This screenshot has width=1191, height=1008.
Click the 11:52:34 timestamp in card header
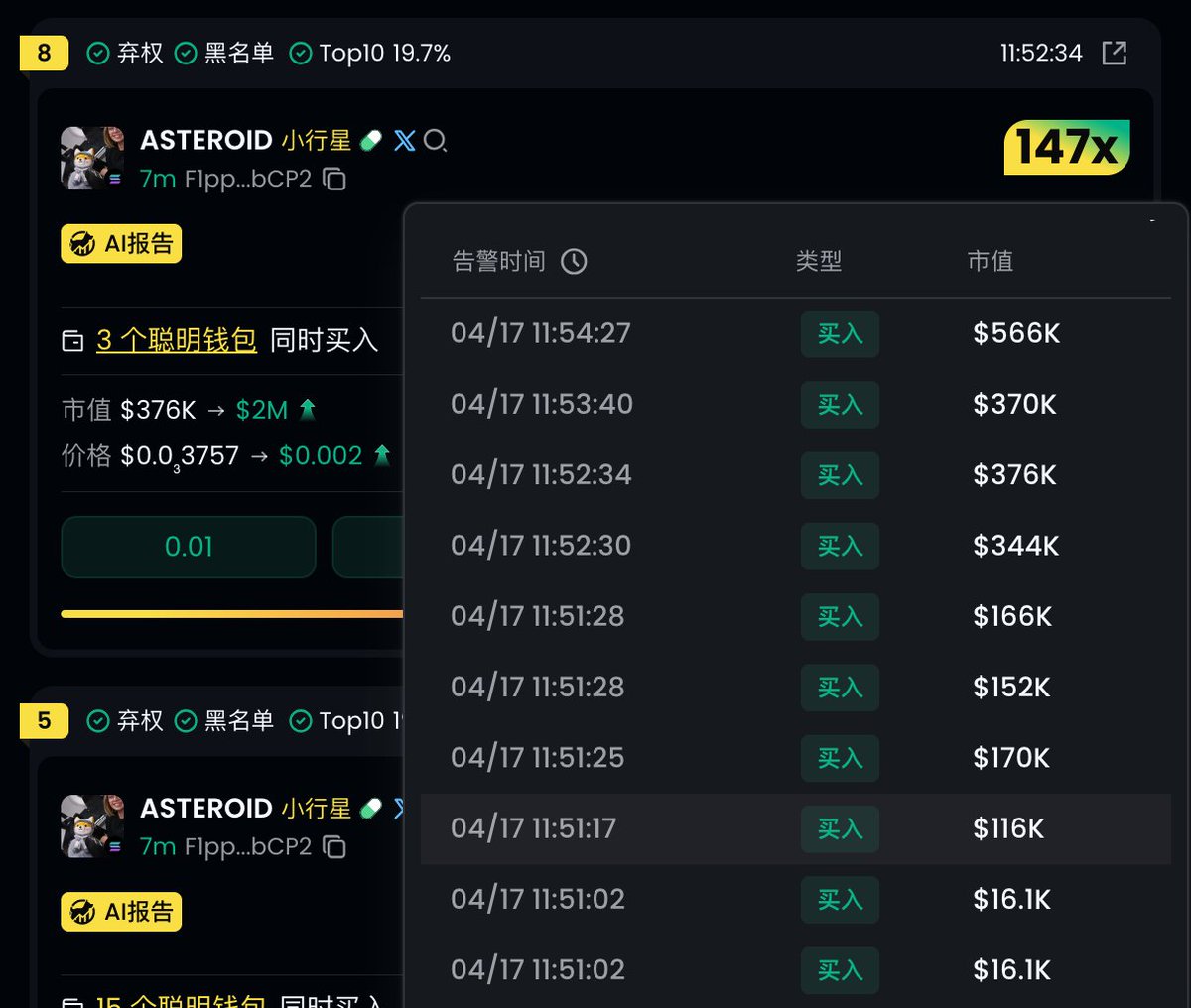(1041, 53)
